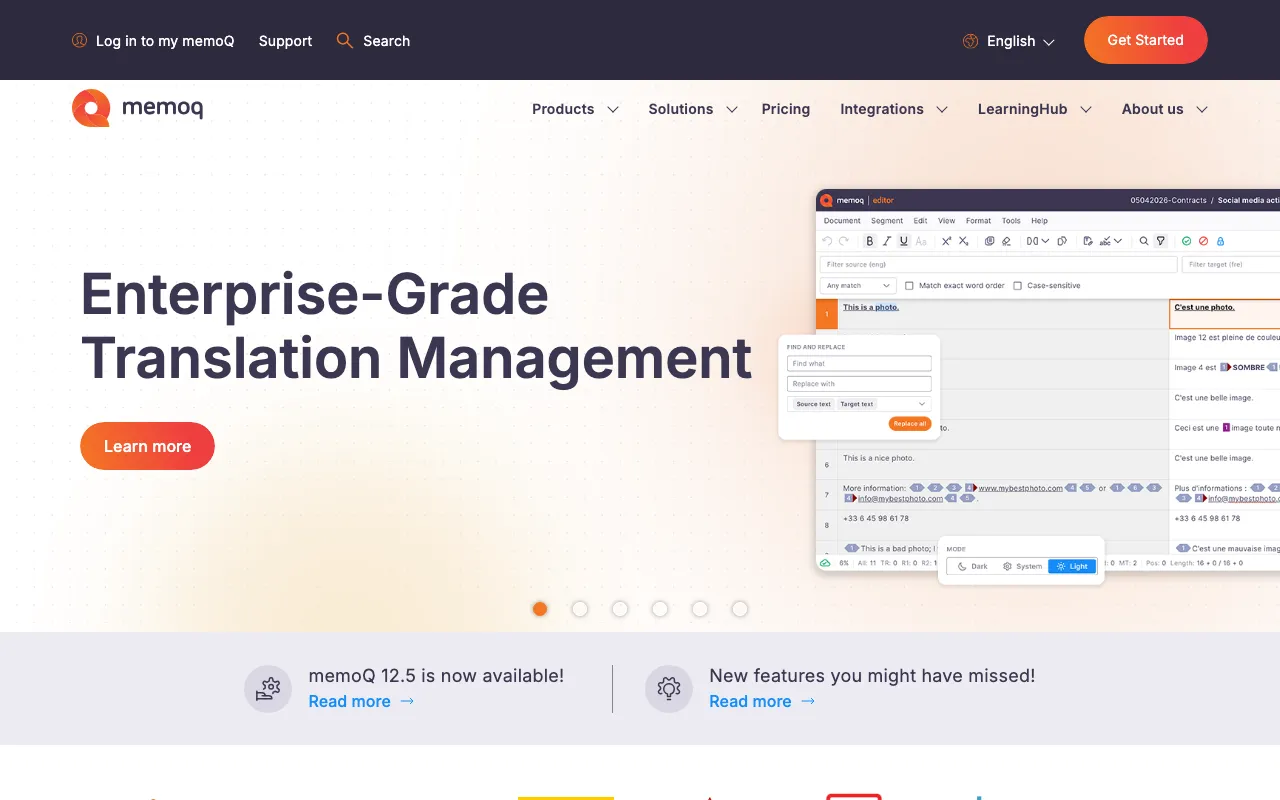Viewport: 1280px width, 800px height.
Task: Click the green cloud icon in the editor status bar
Action: tap(825, 563)
